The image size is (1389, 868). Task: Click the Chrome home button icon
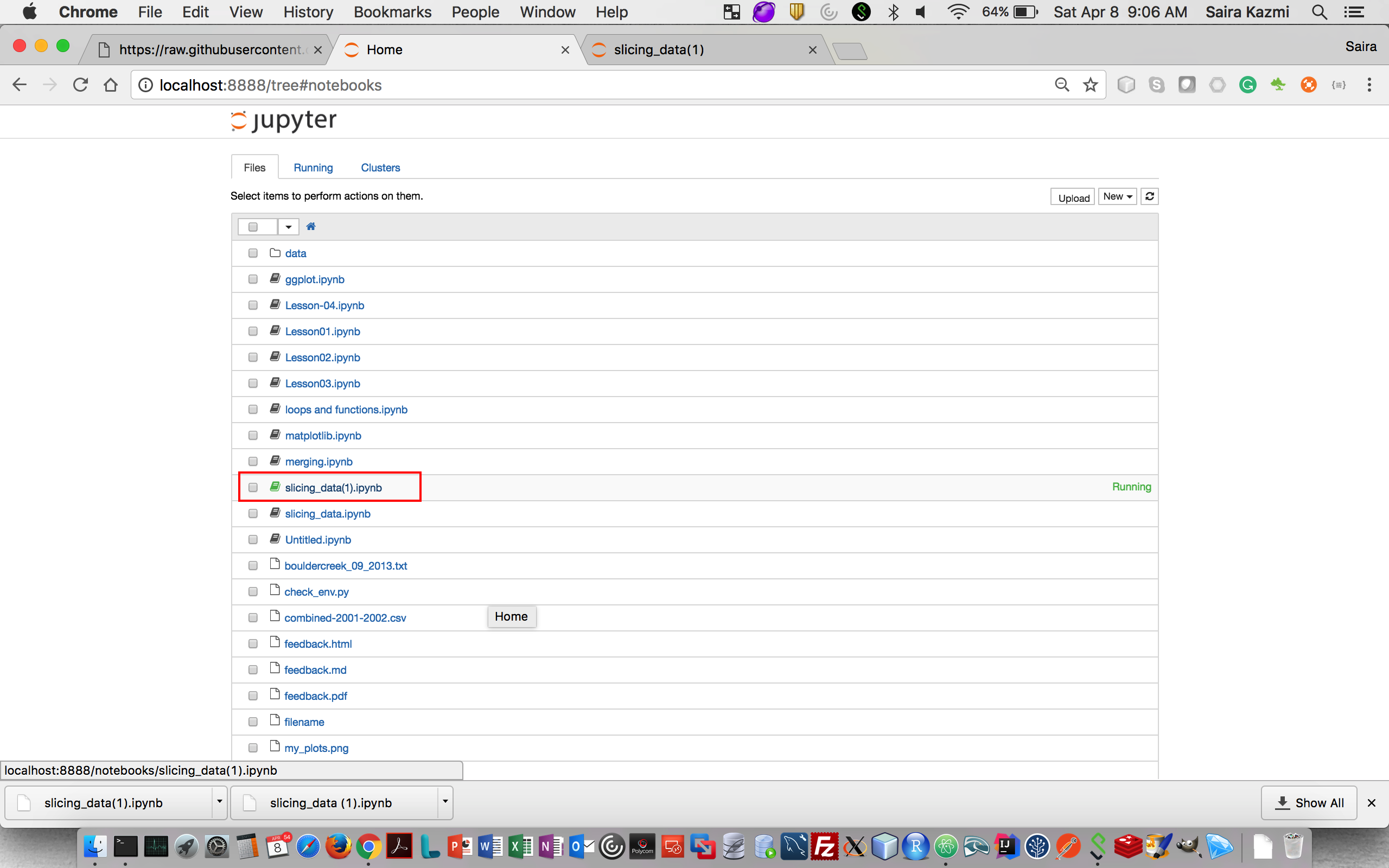pos(111,85)
